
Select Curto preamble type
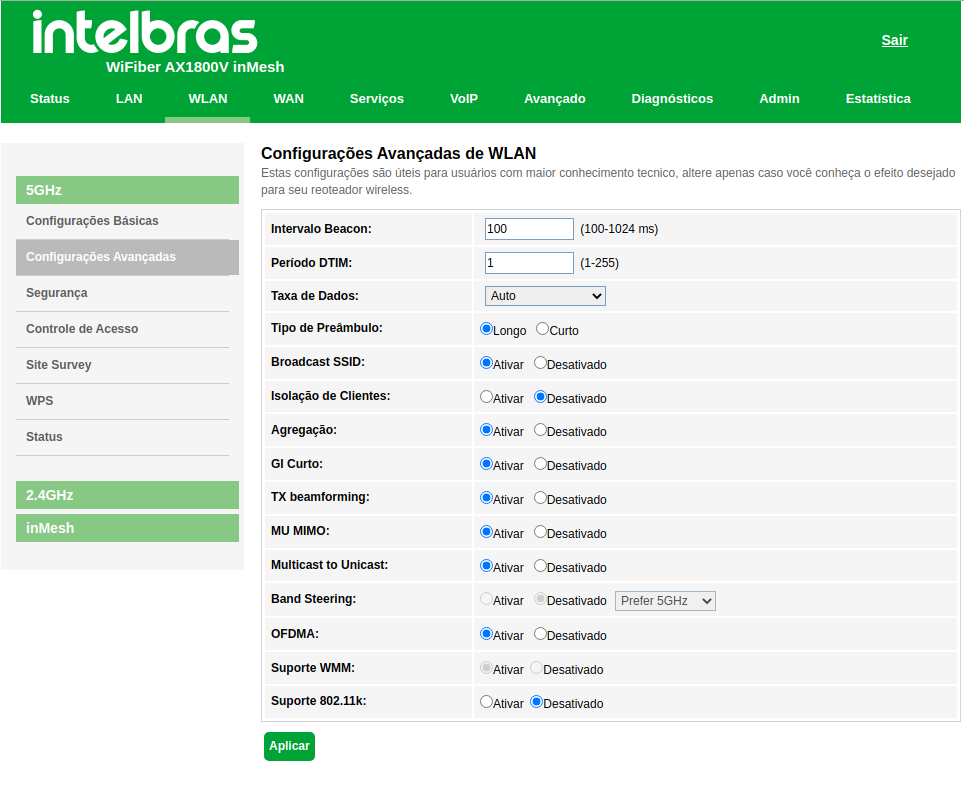pyautogui.click(x=542, y=329)
